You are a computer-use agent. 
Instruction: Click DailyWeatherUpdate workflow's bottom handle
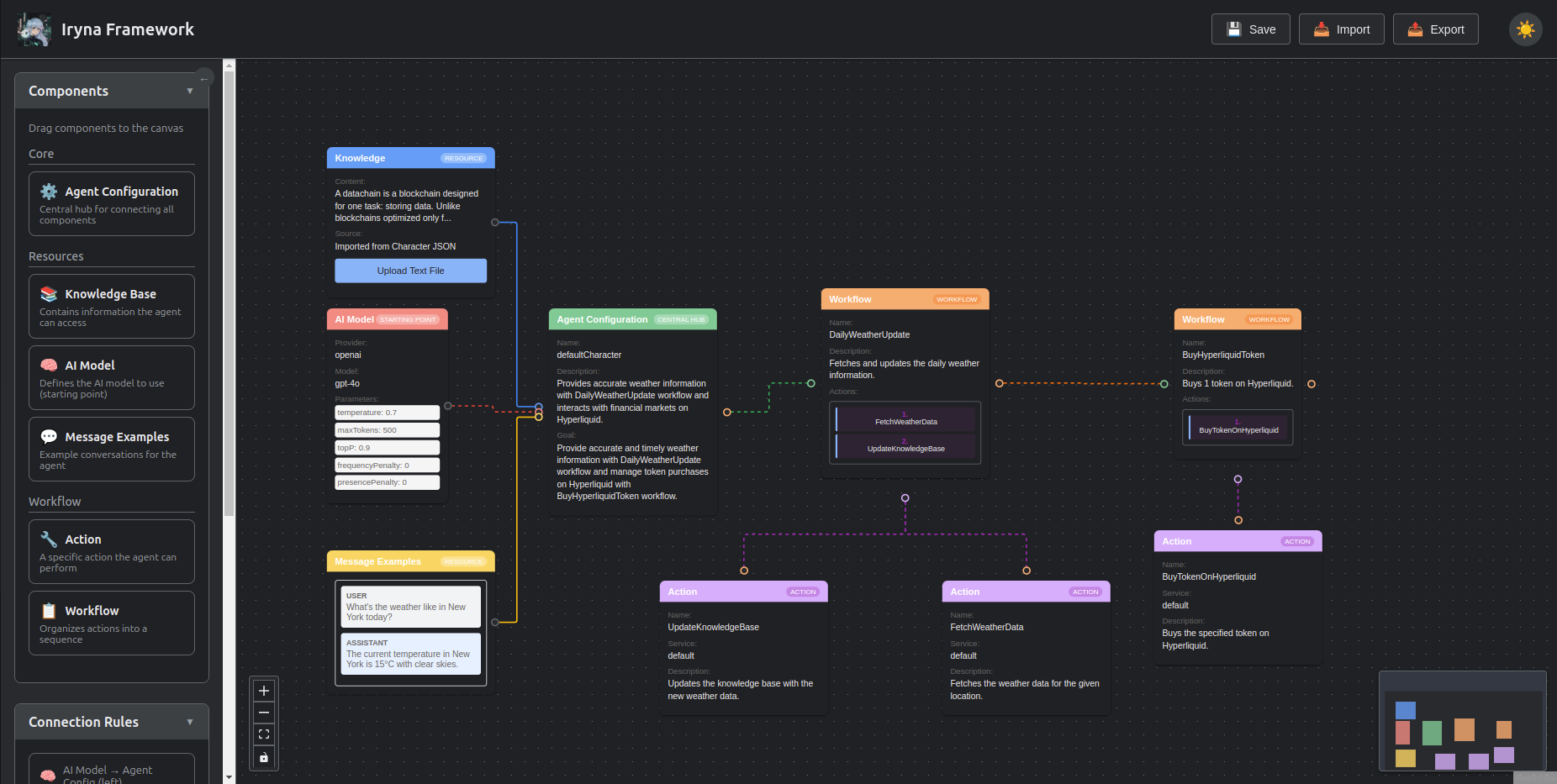click(x=905, y=498)
